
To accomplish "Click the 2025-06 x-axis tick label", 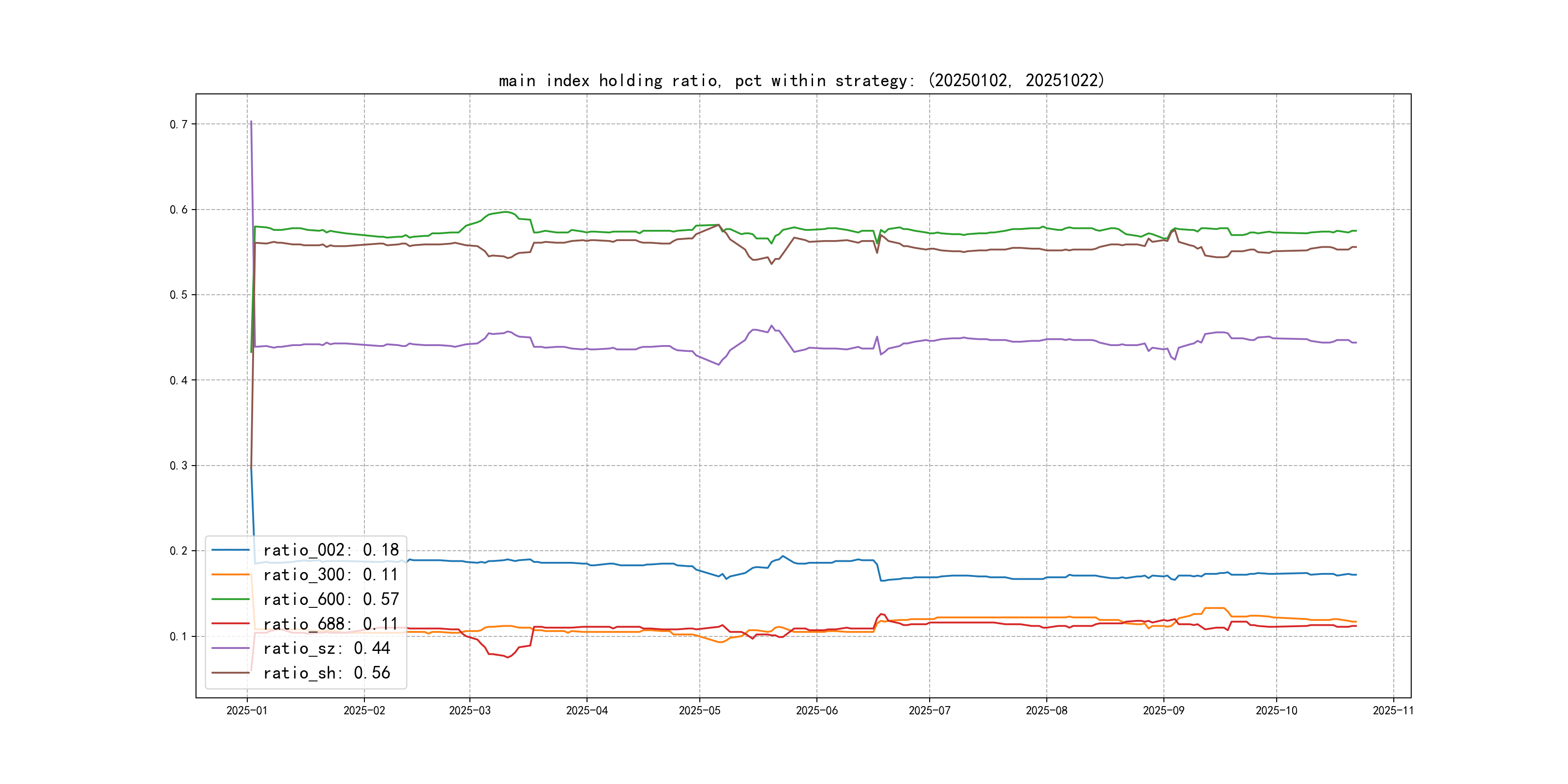I will click(x=816, y=710).
